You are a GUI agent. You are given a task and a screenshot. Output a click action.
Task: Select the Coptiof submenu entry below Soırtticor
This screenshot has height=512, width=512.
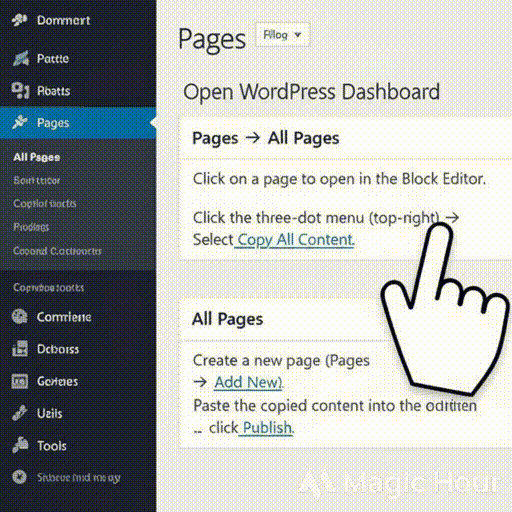click(x=45, y=203)
